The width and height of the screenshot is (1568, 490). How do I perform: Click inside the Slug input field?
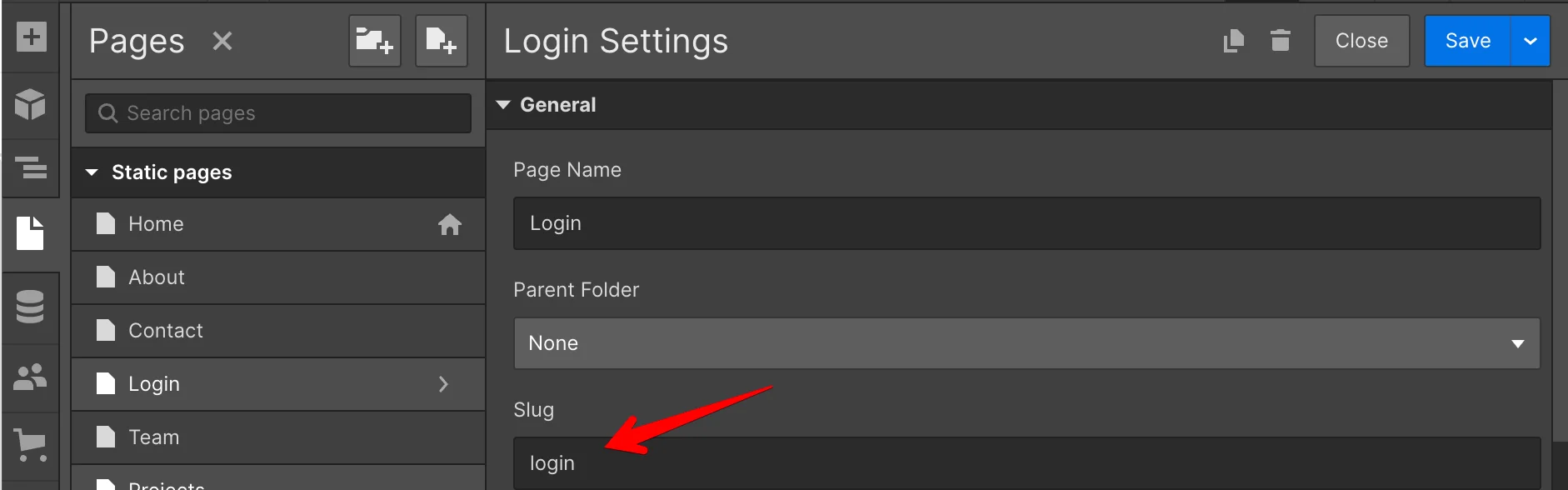point(916,463)
